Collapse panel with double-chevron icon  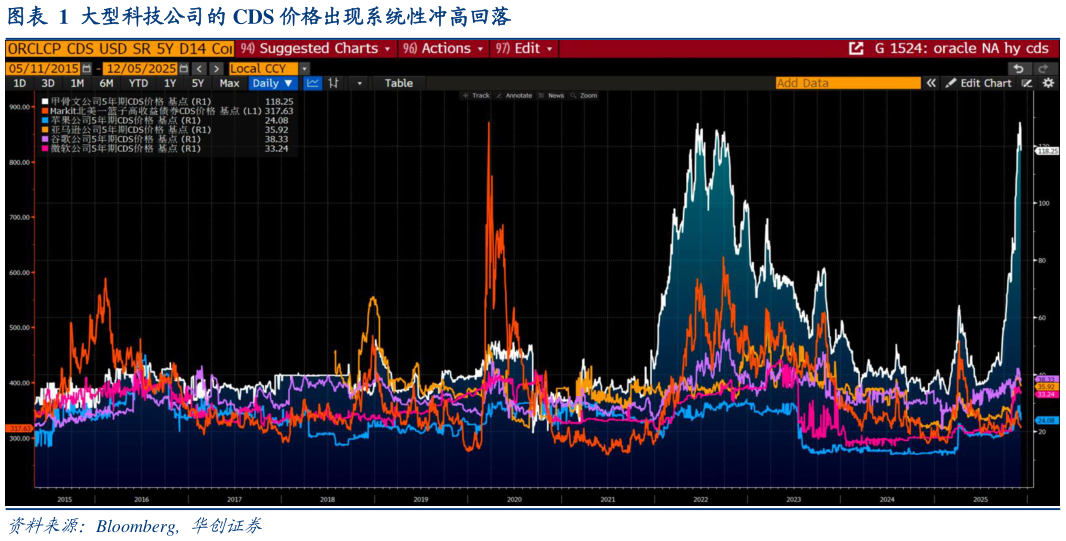(931, 83)
